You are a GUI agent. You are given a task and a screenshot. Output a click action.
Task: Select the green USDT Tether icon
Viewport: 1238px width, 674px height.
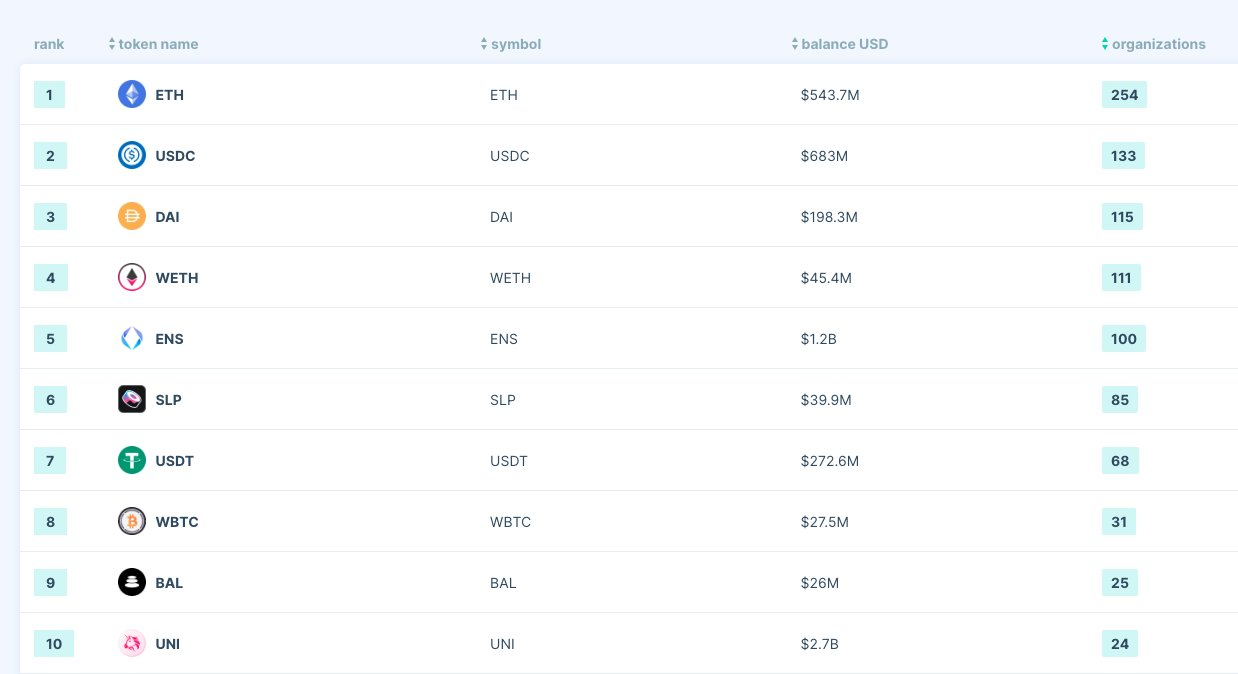click(x=132, y=461)
